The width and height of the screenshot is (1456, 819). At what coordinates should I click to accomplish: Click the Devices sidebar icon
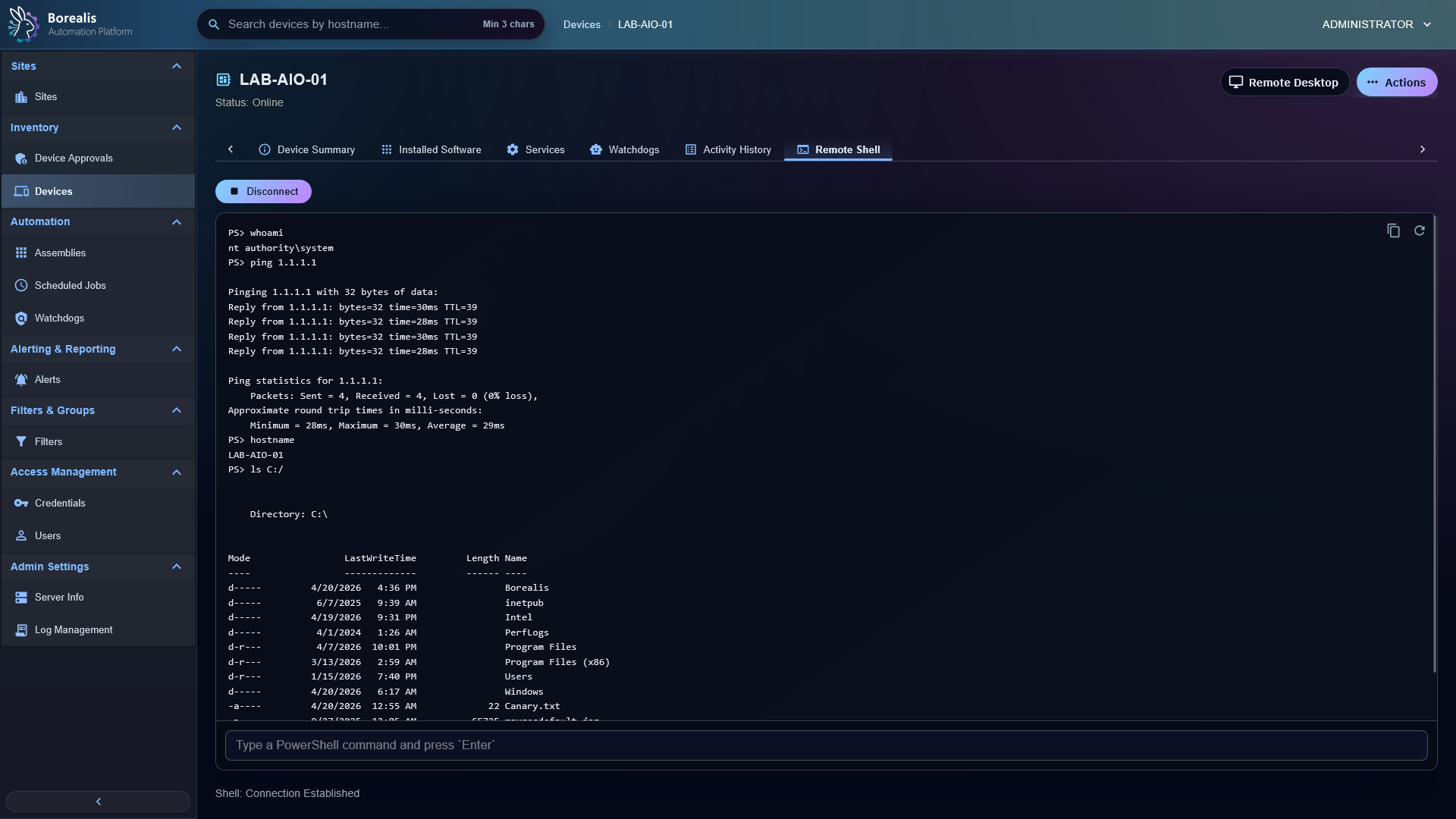(x=21, y=192)
